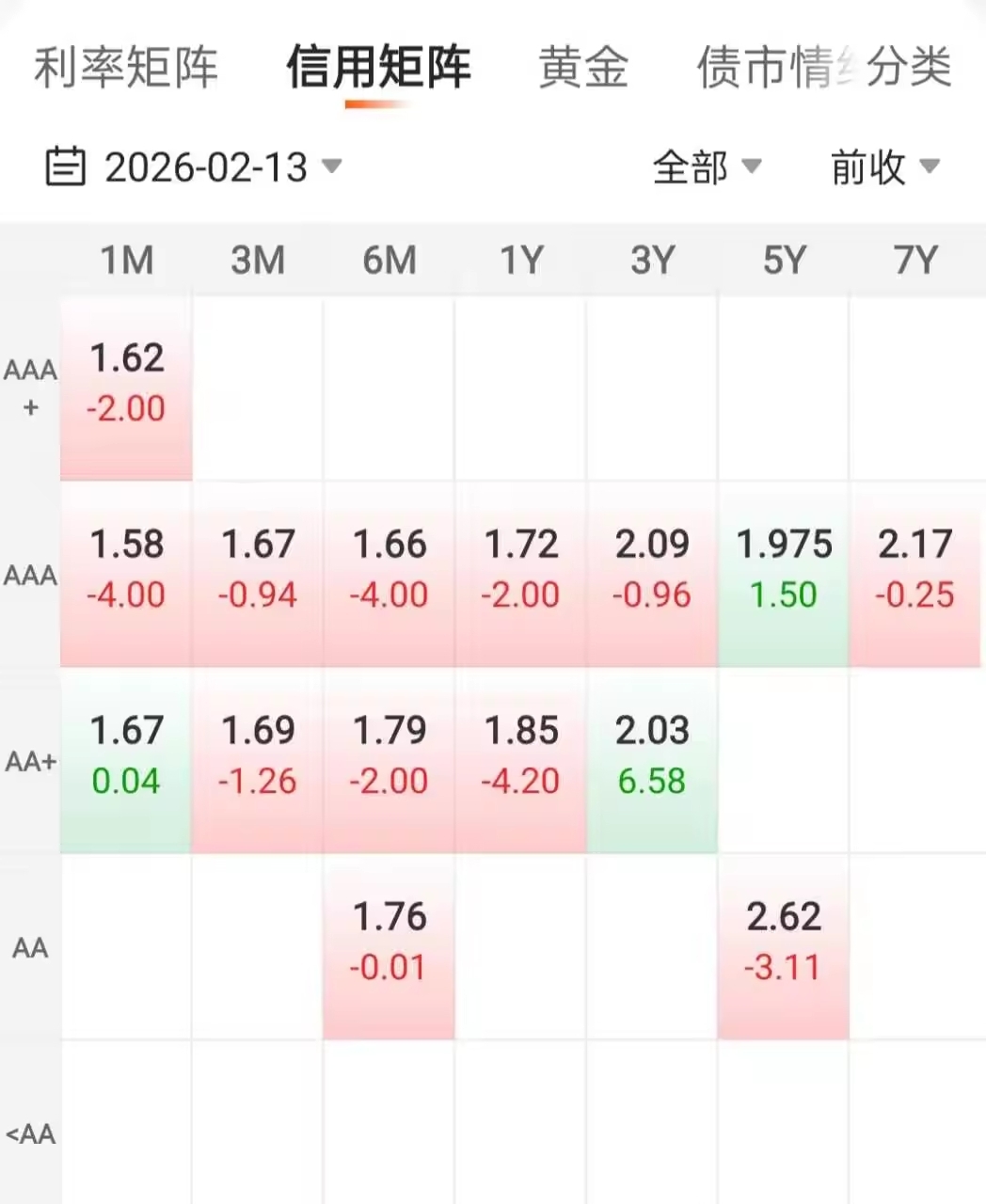Screen dimensions: 986x1204
Task: Click the <AA row rating label
Action: click(30, 1133)
